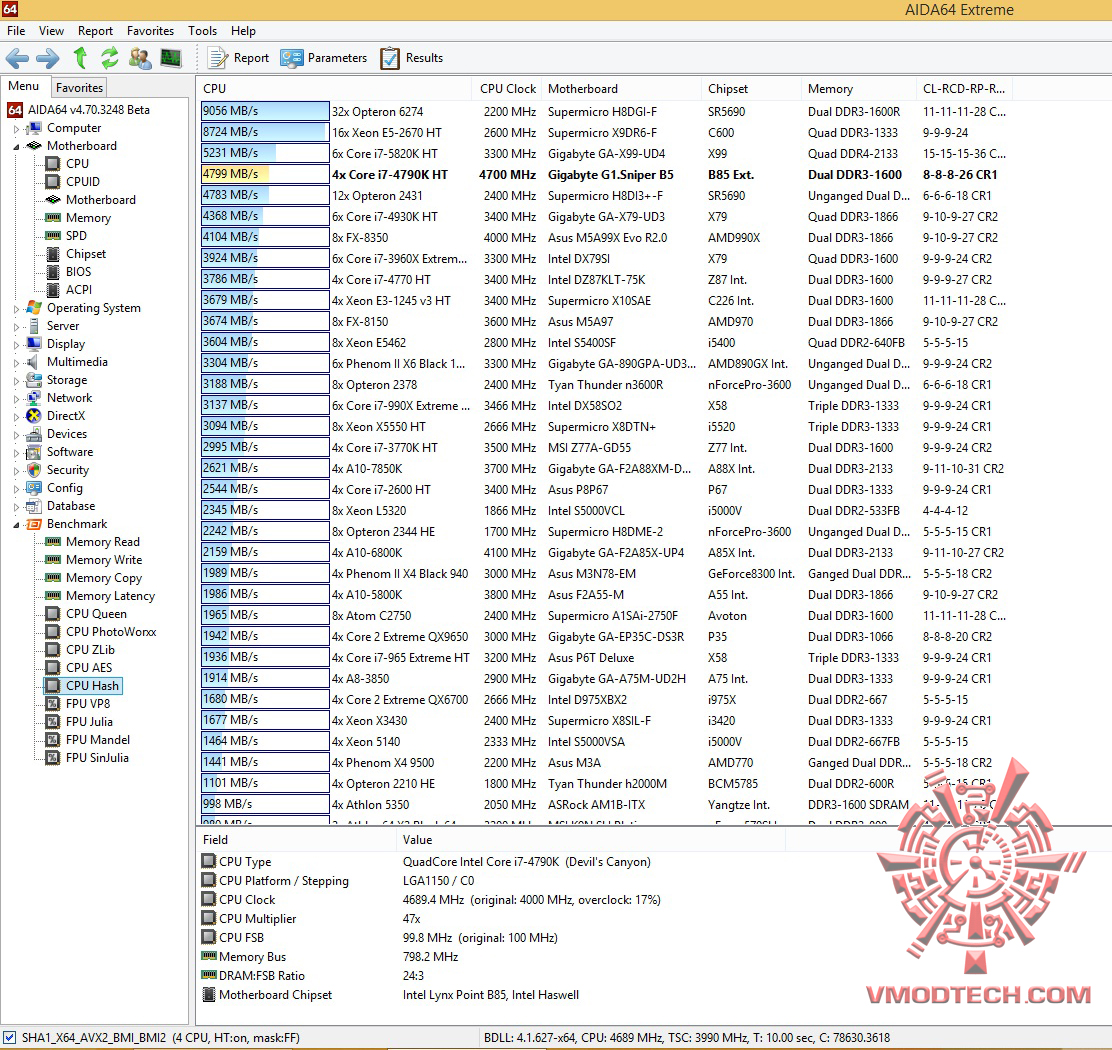Click the Back arrow toolbar icon
1112x1050 pixels.
[x=17, y=58]
